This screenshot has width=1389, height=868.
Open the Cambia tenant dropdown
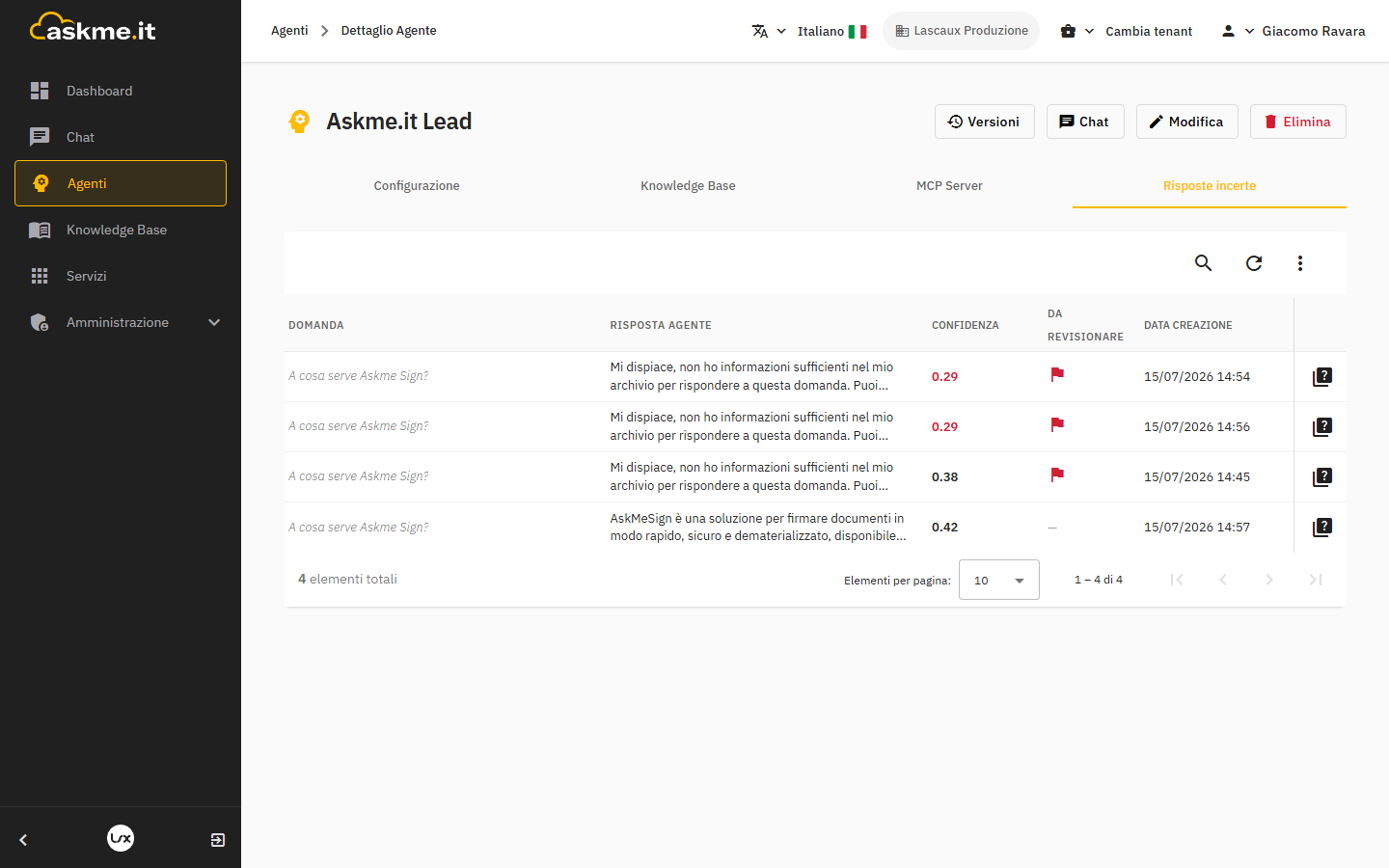1126,31
